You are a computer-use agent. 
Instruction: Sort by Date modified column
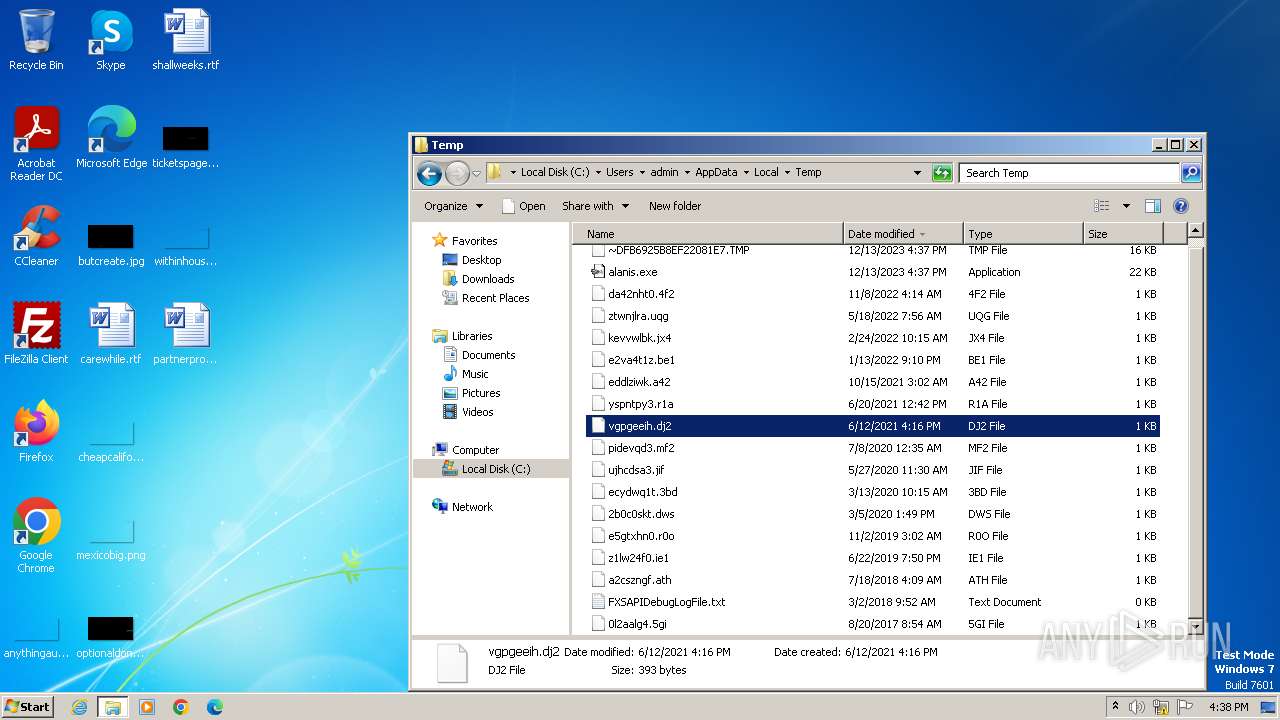[x=903, y=234]
